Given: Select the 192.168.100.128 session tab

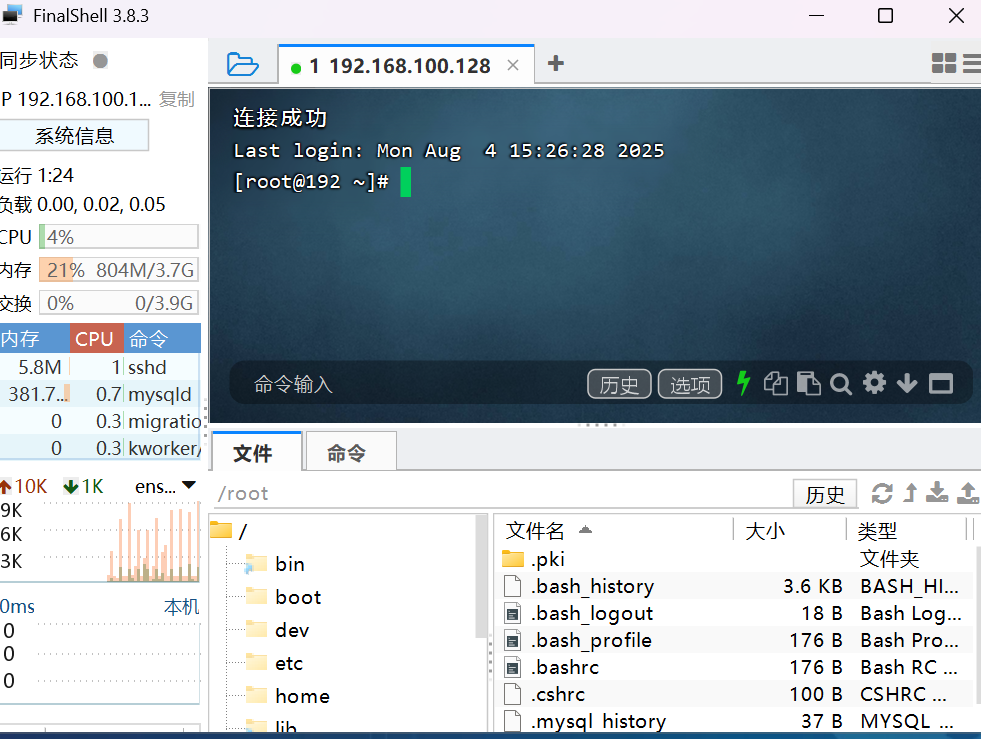Looking at the screenshot, I should pyautogui.click(x=405, y=65).
